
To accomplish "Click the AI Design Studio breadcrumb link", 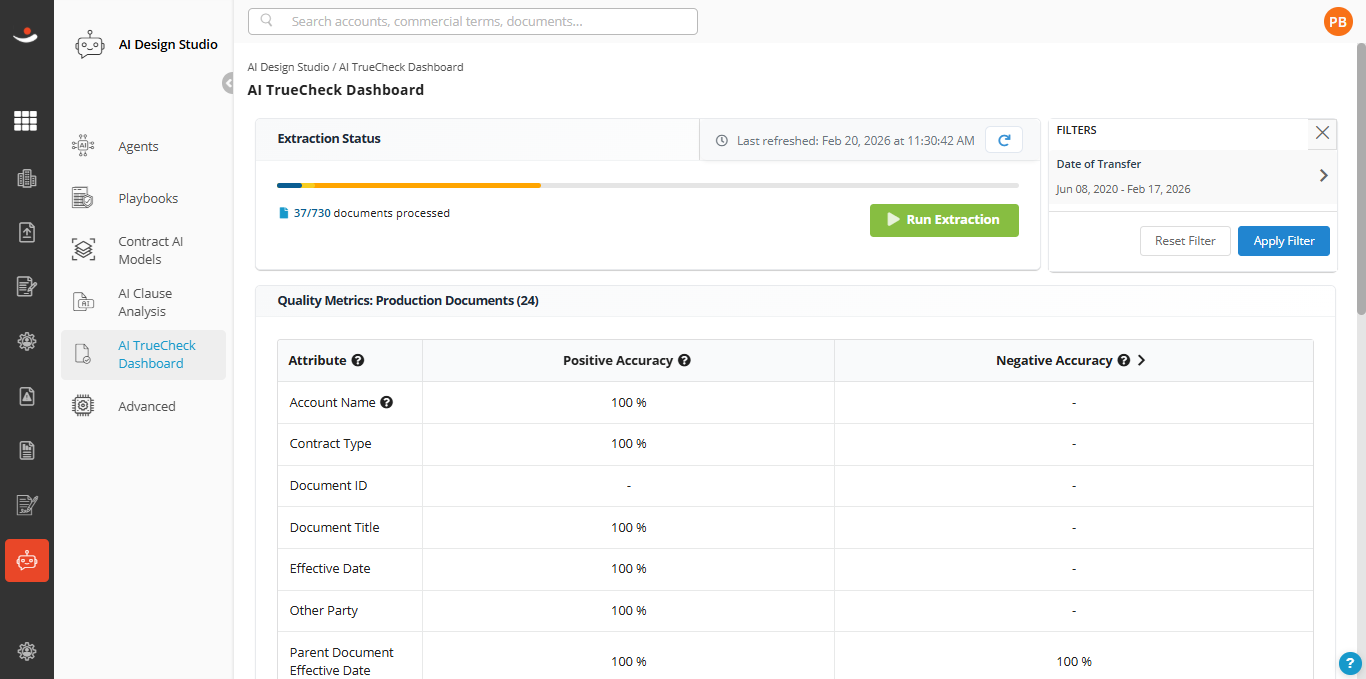I will (x=288, y=67).
